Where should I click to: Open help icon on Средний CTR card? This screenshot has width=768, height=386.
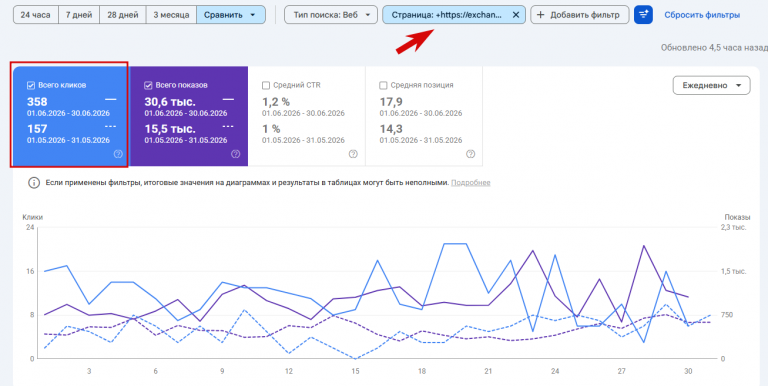tap(353, 154)
